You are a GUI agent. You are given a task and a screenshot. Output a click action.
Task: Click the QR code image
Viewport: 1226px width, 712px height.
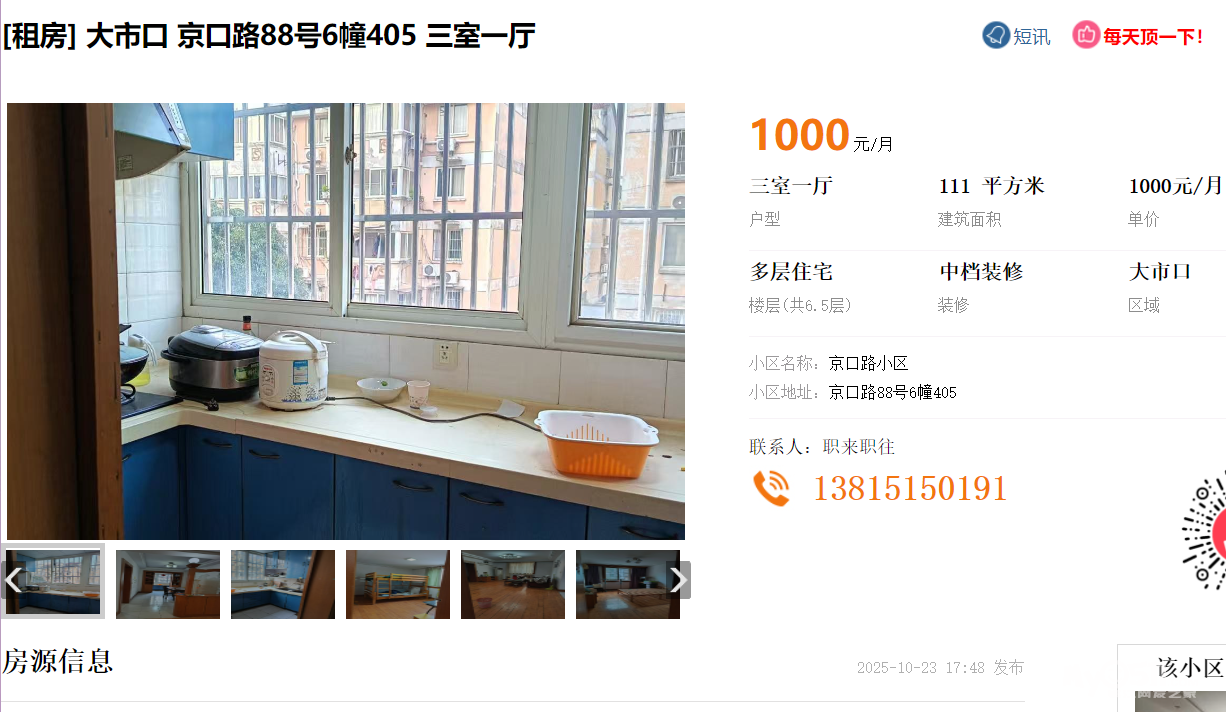[x=1204, y=535]
